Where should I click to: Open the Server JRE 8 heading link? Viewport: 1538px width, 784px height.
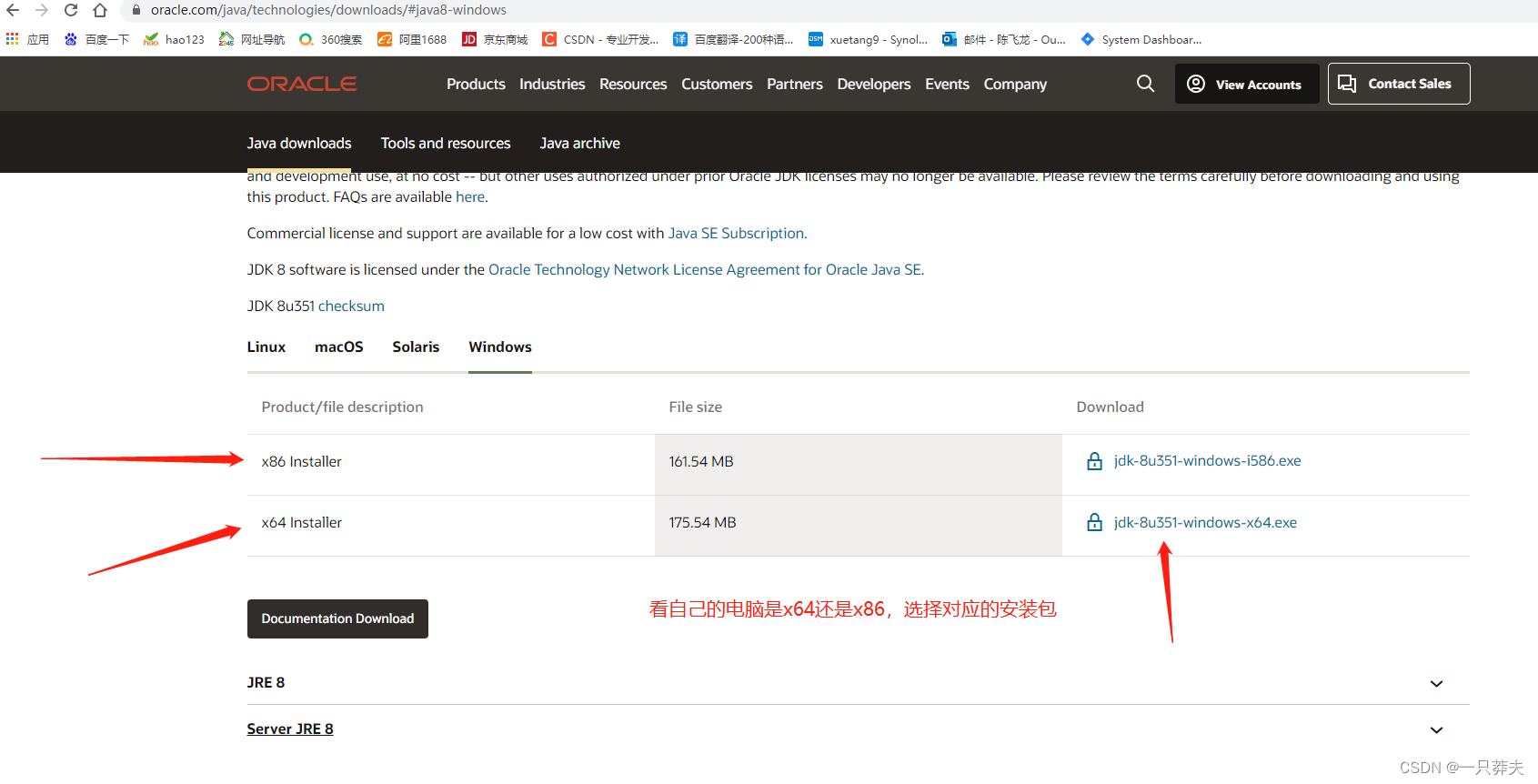pos(290,729)
